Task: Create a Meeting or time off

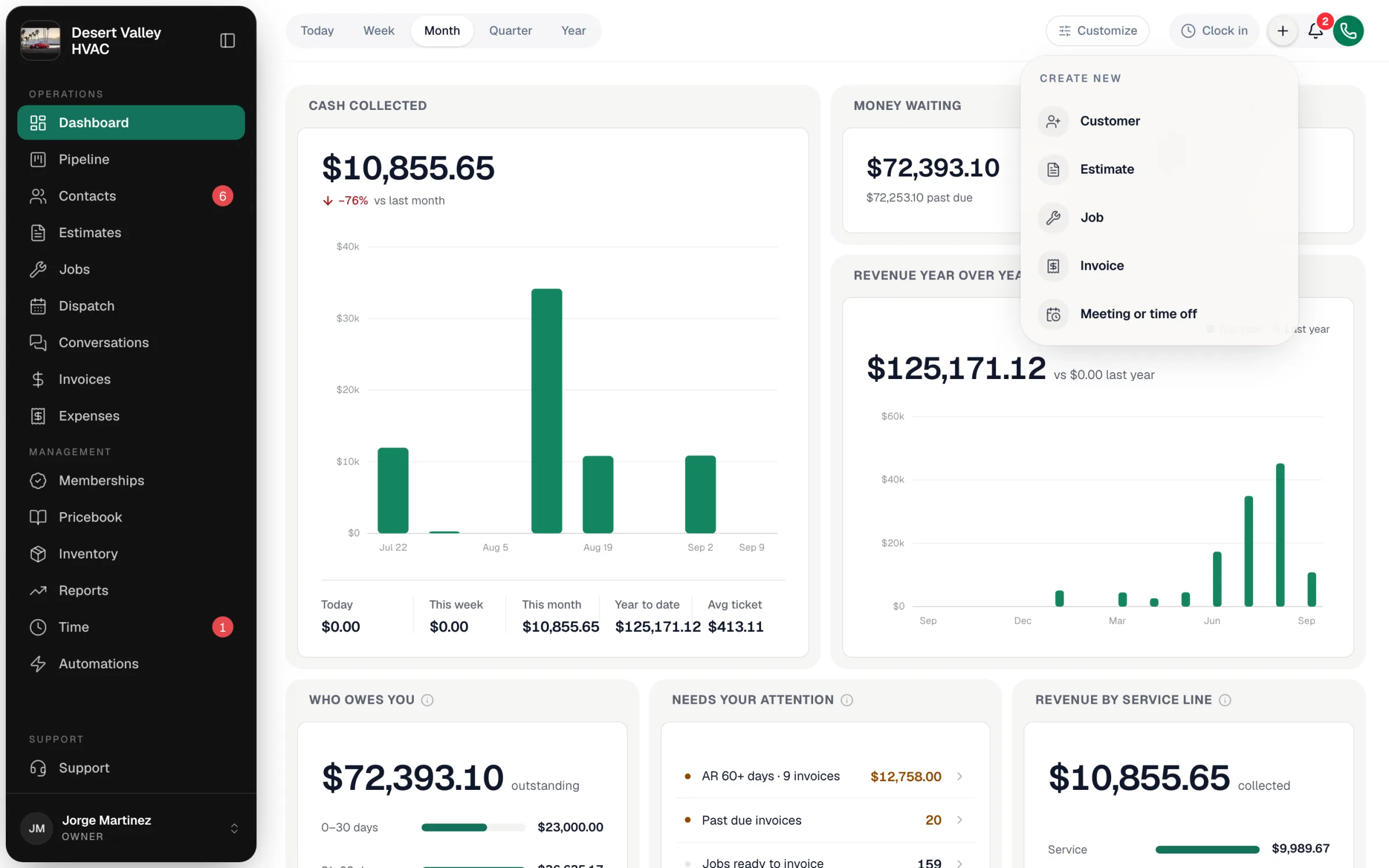Action: pyautogui.click(x=1159, y=314)
